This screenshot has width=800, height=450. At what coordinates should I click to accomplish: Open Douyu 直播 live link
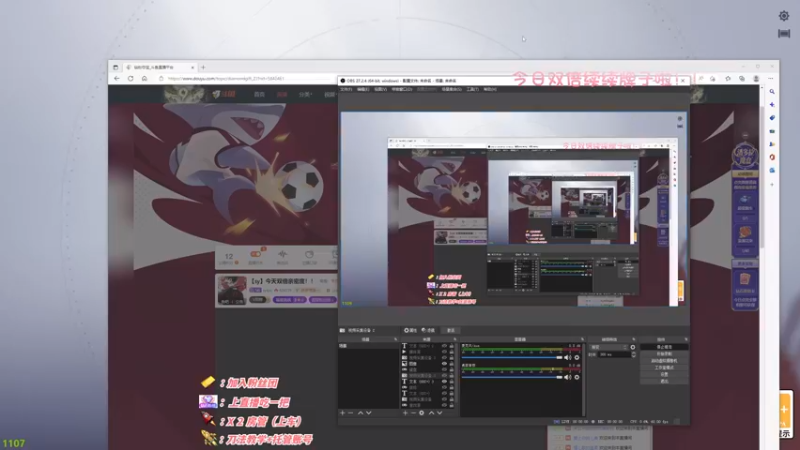[282, 94]
